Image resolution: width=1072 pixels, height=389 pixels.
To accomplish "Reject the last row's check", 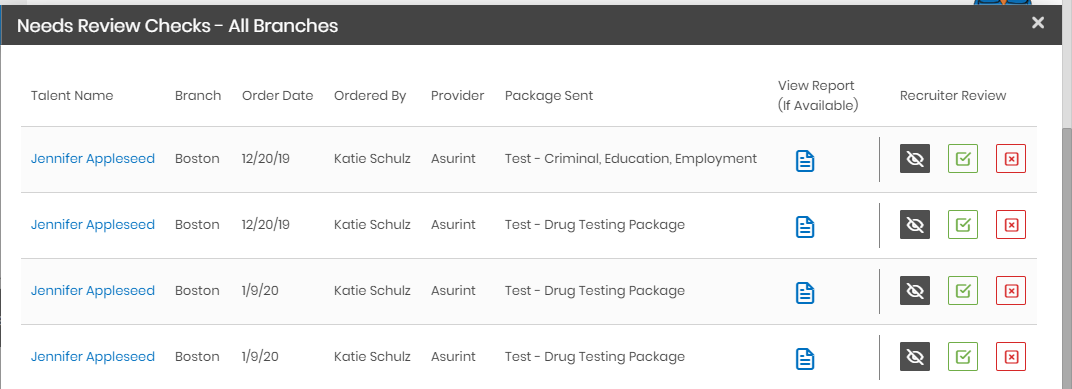I will click(1010, 356).
